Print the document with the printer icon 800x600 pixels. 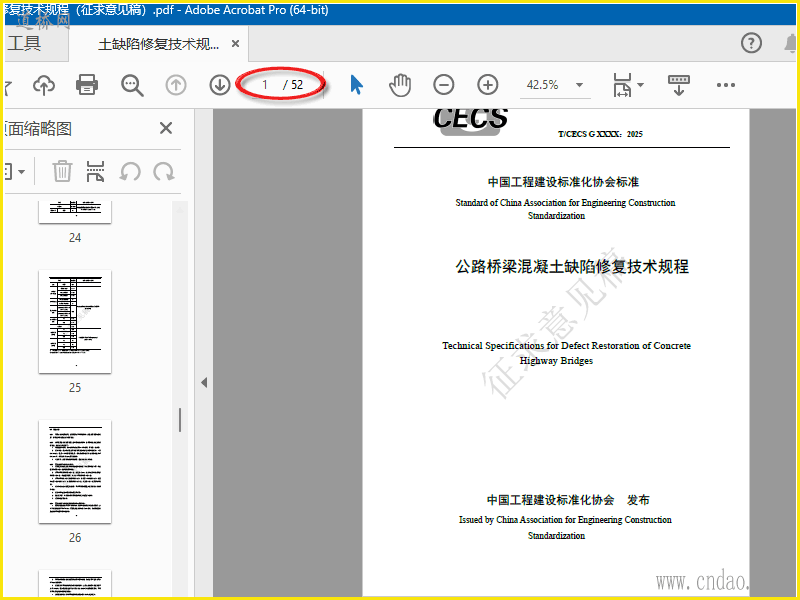tap(87, 85)
